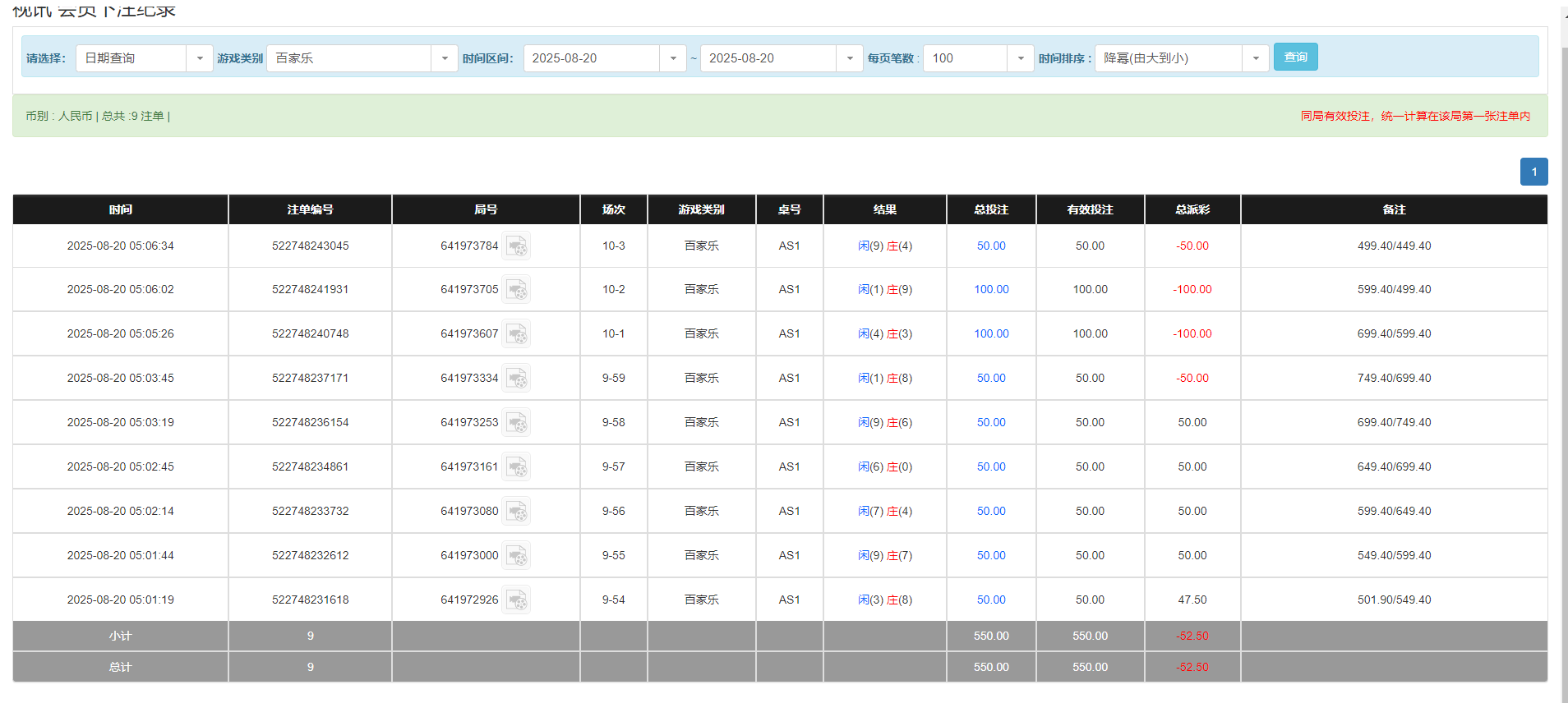Click the vertical scrollbar on right edge
Screen dimensions: 1568x703
point(1564,329)
